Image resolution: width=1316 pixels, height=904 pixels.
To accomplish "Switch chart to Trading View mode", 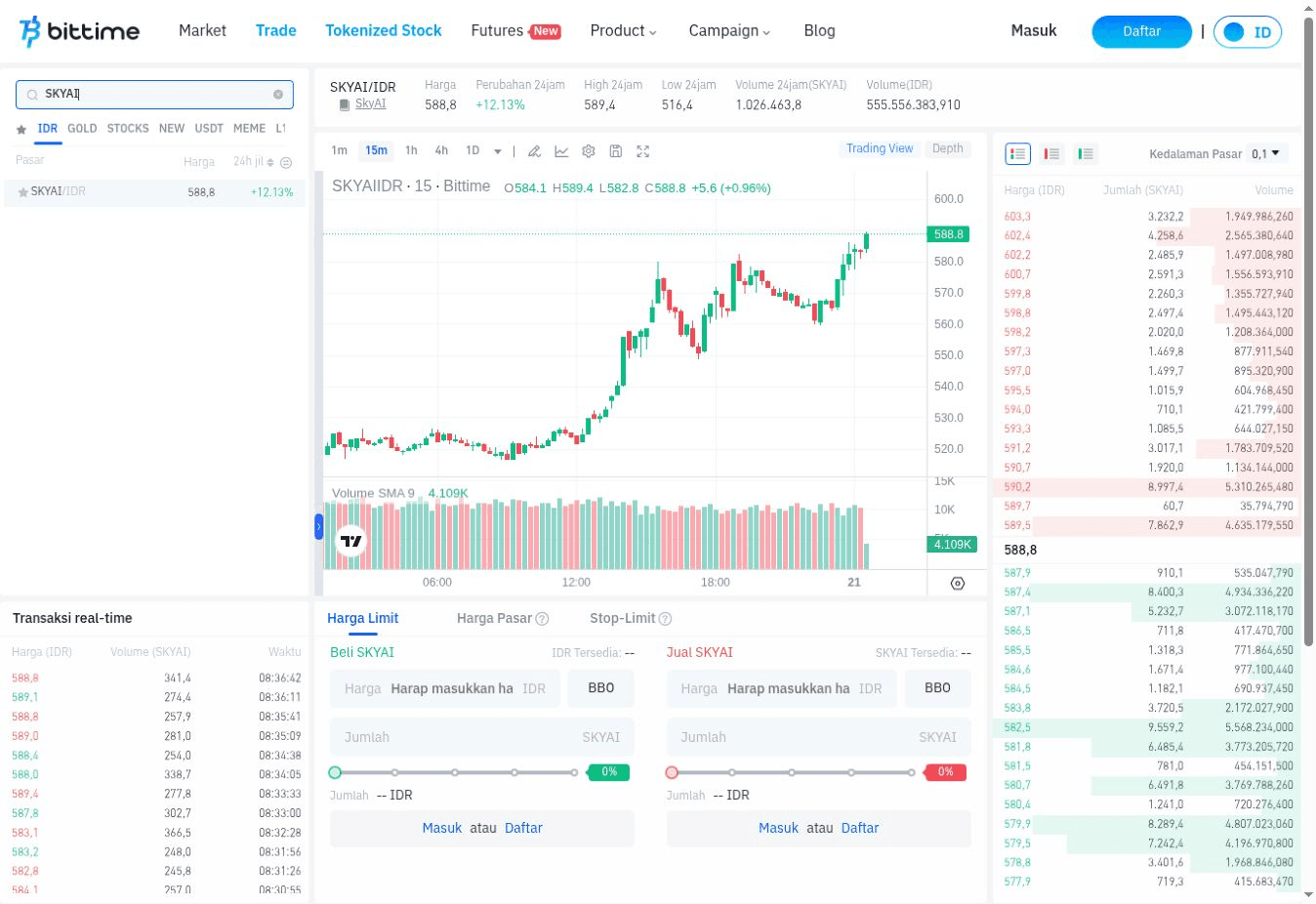I will pyautogui.click(x=880, y=148).
